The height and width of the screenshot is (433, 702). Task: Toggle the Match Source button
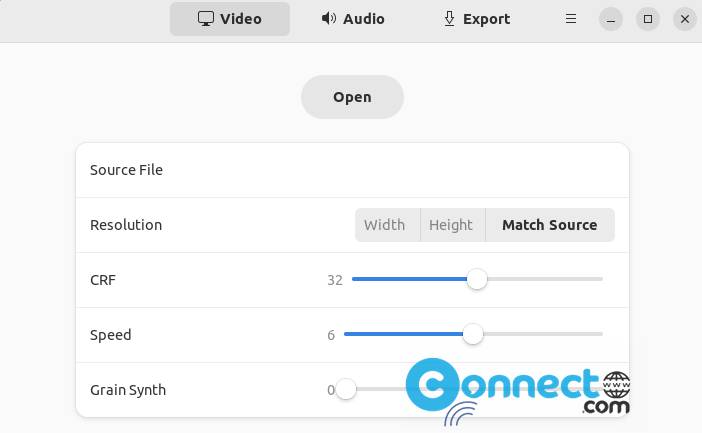(x=550, y=225)
